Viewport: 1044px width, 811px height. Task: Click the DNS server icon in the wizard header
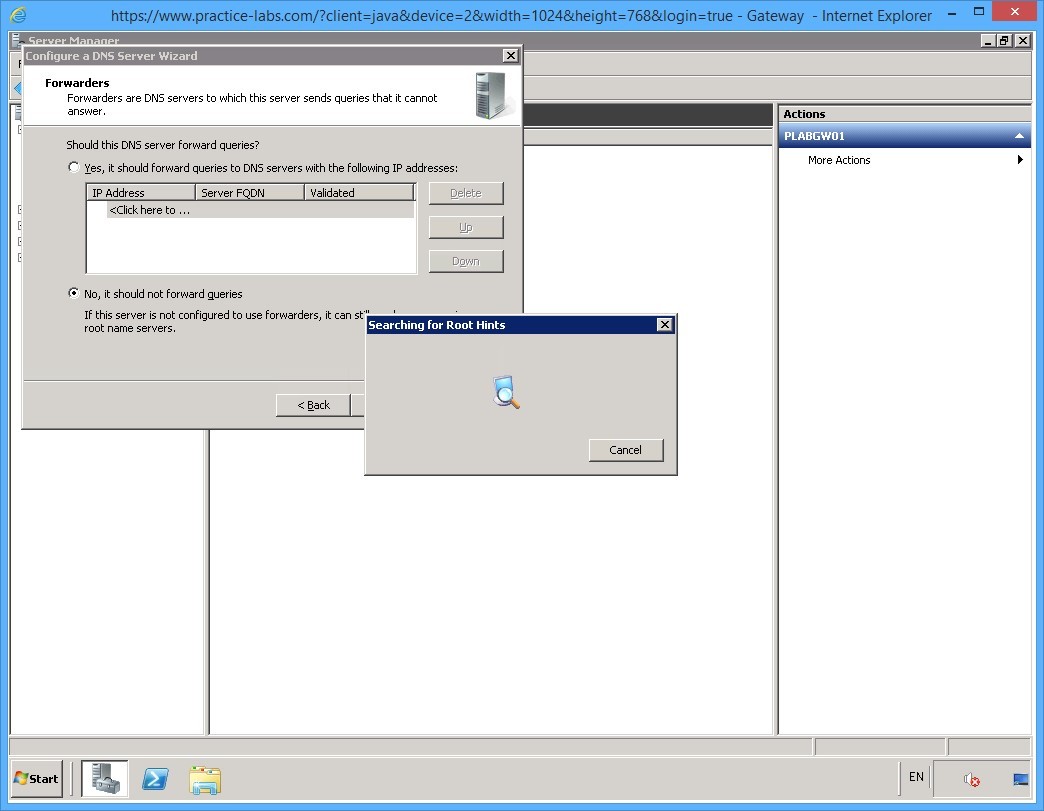492,96
